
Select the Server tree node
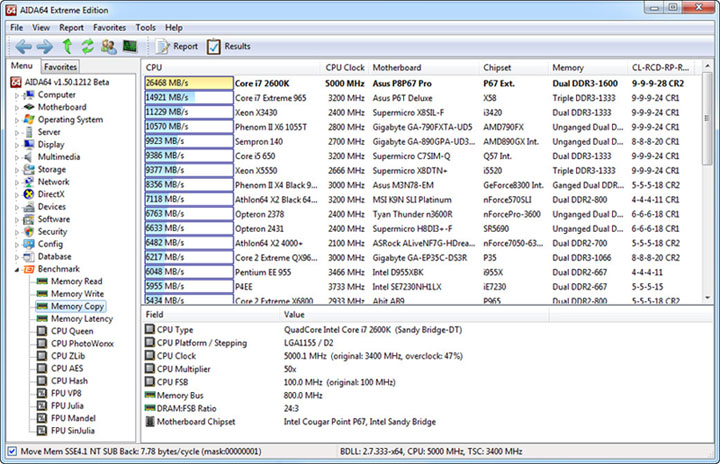point(49,132)
